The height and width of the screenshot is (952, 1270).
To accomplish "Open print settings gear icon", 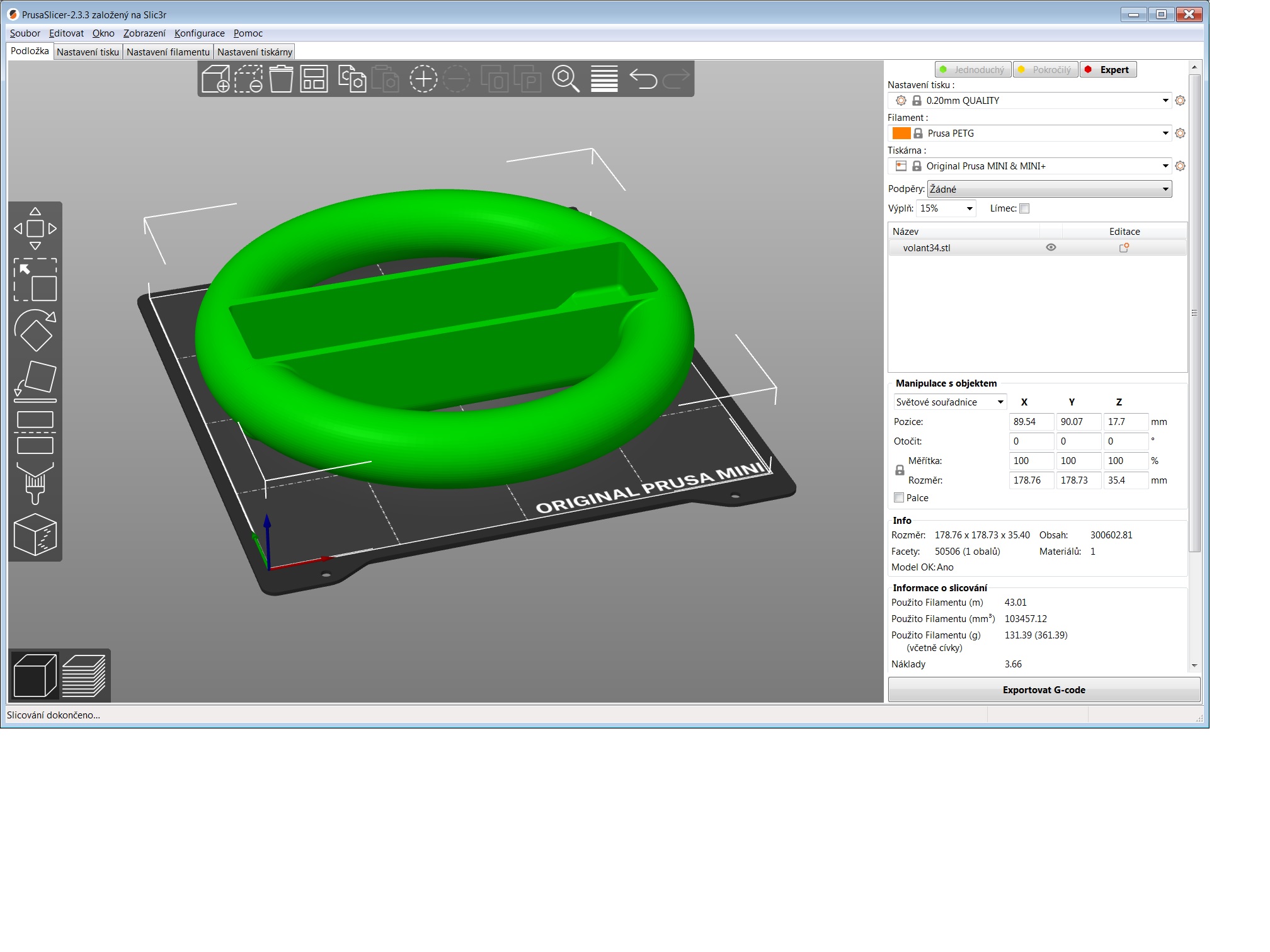I will pyautogui.click(x=1180, y=101).
